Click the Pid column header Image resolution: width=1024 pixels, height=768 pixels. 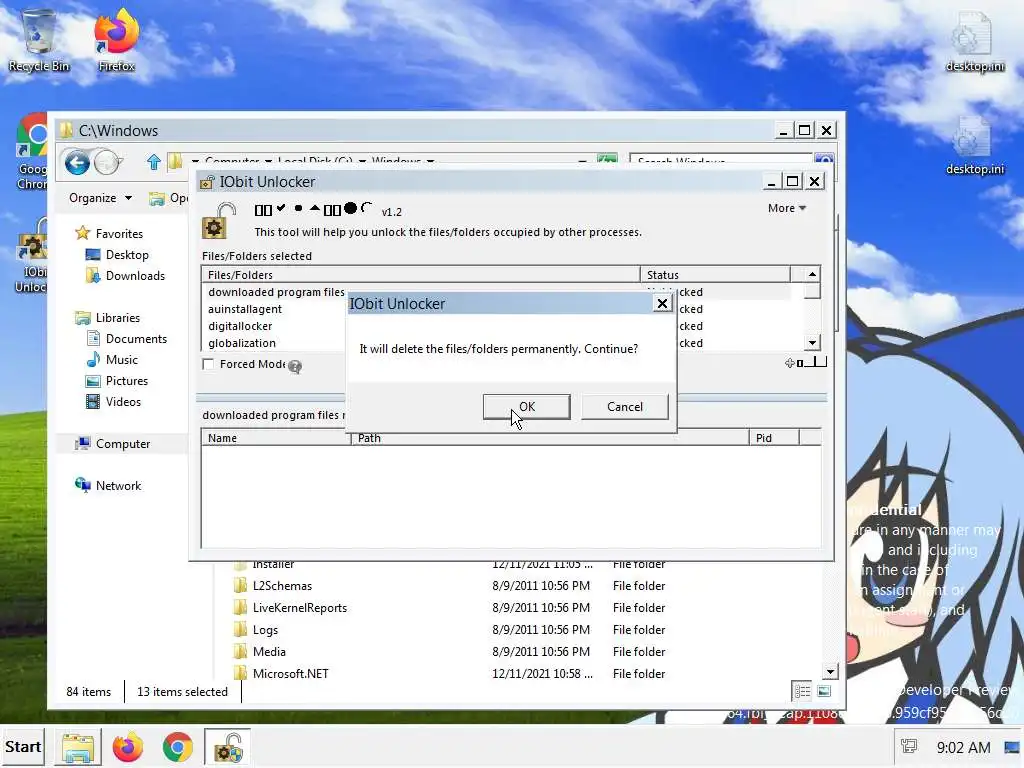tap(774, 438)
